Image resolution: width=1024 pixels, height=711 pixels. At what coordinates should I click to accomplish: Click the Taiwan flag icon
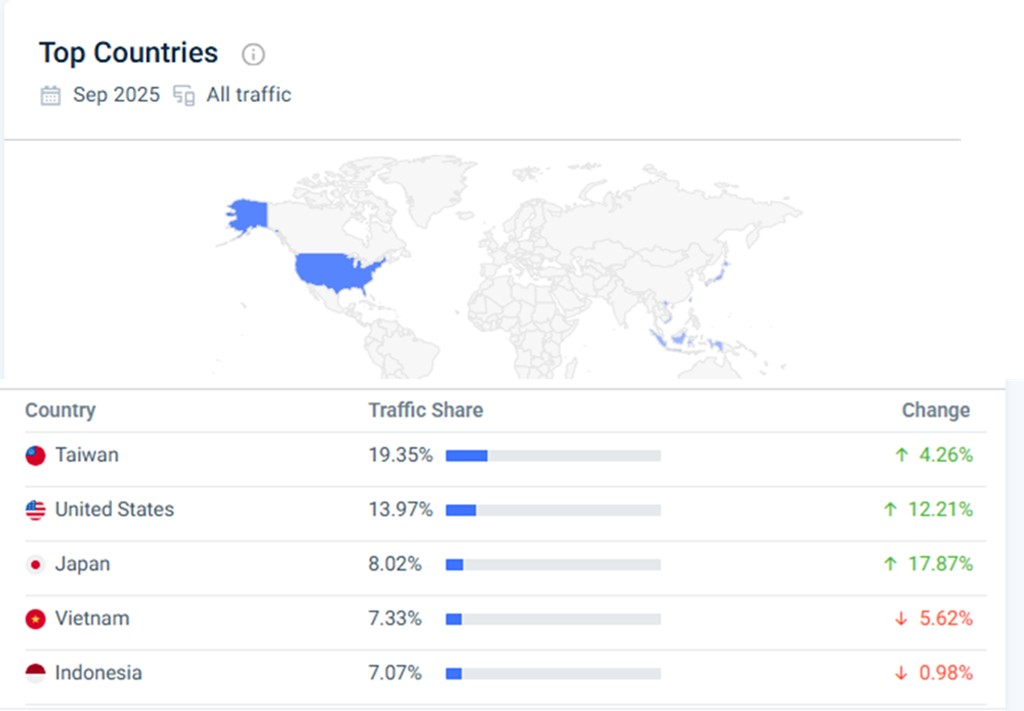tap(36, 456)
